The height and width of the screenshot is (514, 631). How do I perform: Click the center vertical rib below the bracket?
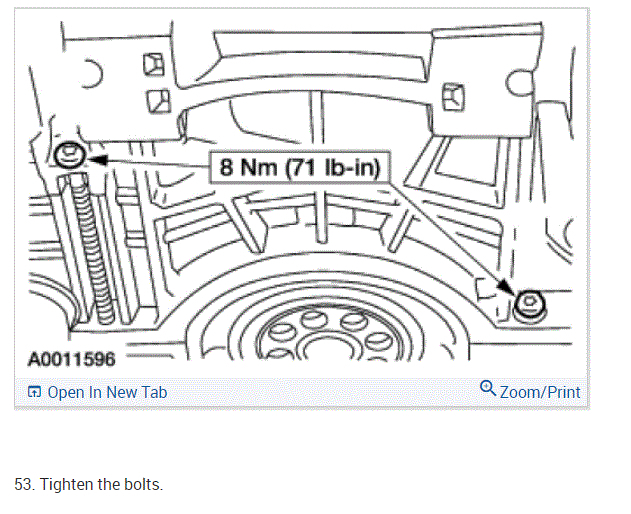(317, 166)
